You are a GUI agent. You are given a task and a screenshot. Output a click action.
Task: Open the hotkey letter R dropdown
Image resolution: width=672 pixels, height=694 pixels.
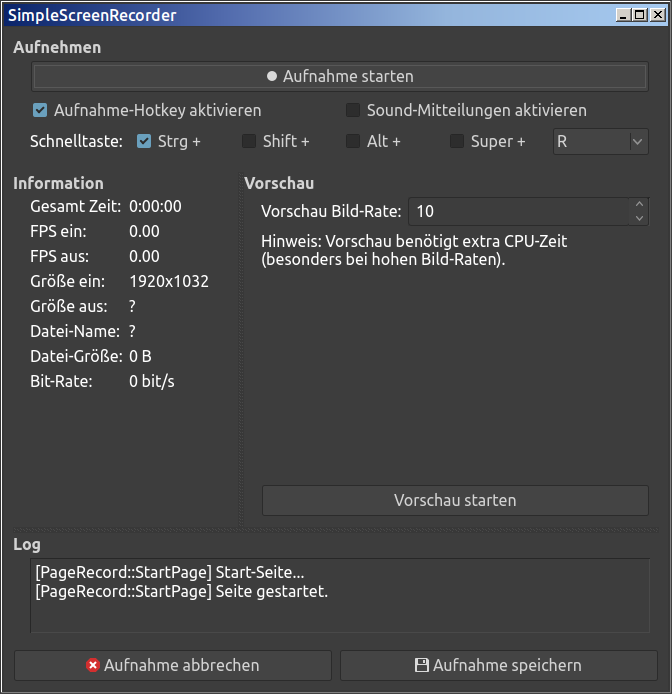point(601,142)
